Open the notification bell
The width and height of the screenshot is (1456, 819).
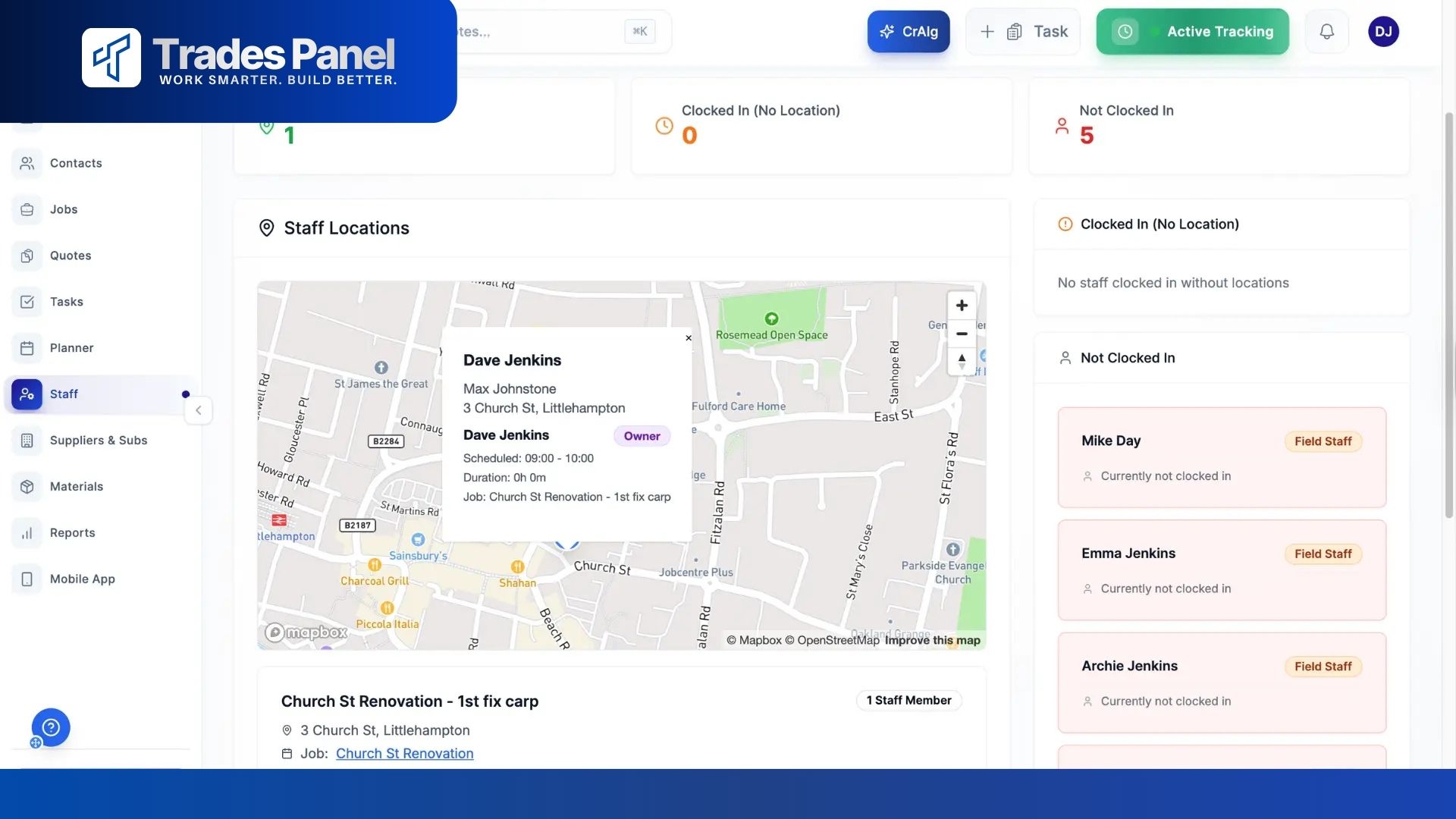coord(1326,31)
